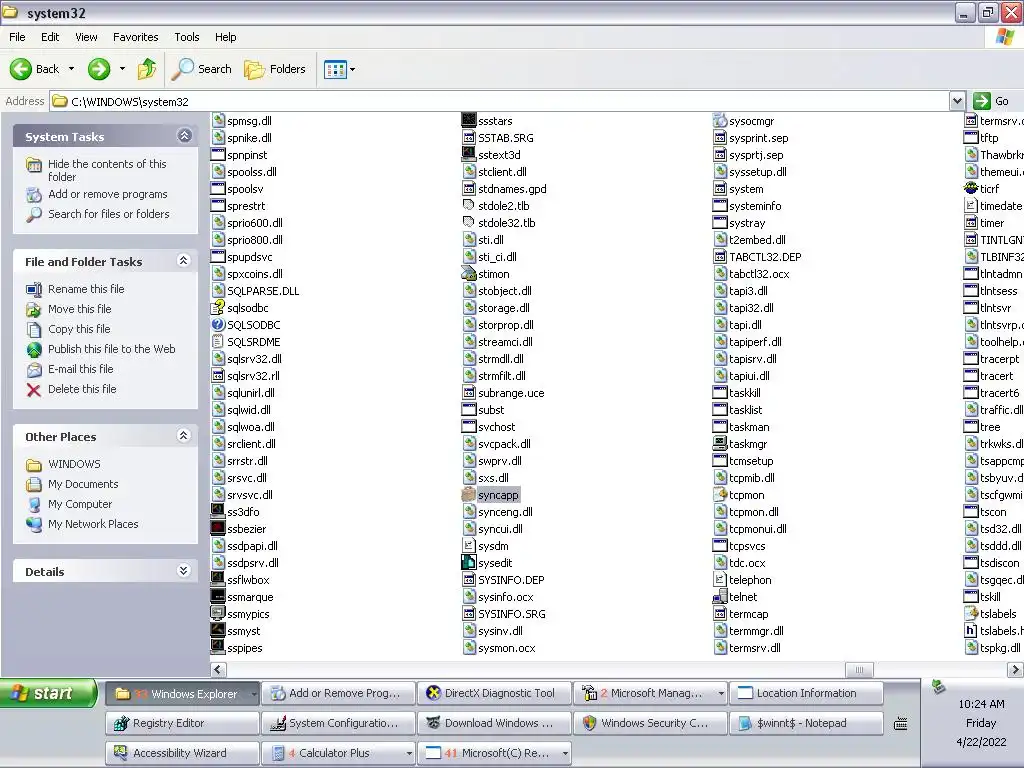Click the Views icon in toolbar
Image resolution: width=1024 pixels, height=768 pixels.
(335, 69)
